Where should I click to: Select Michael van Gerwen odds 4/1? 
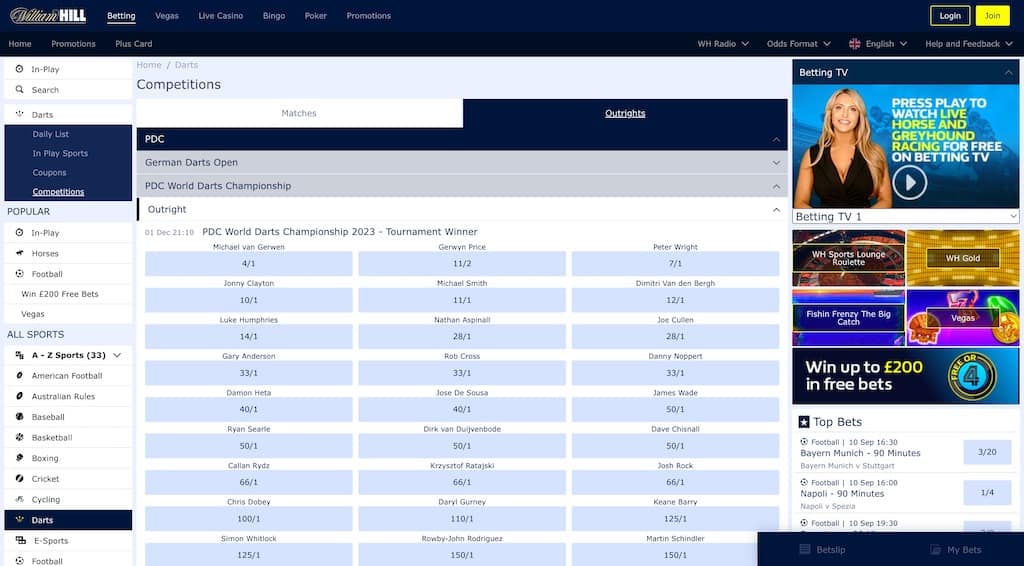coord(249,264)
